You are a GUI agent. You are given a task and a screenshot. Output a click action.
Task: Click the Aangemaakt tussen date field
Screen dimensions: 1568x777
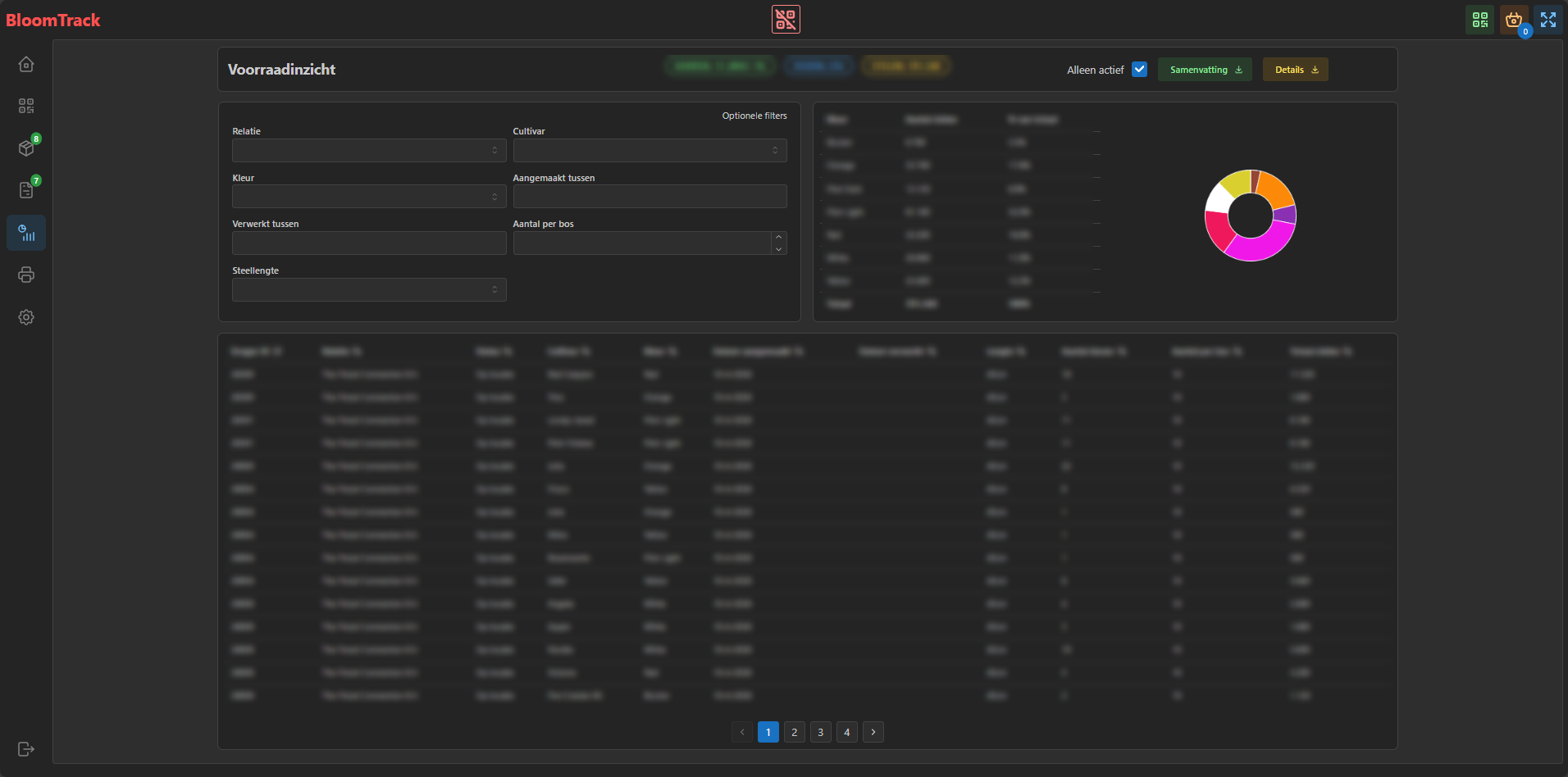650,197
